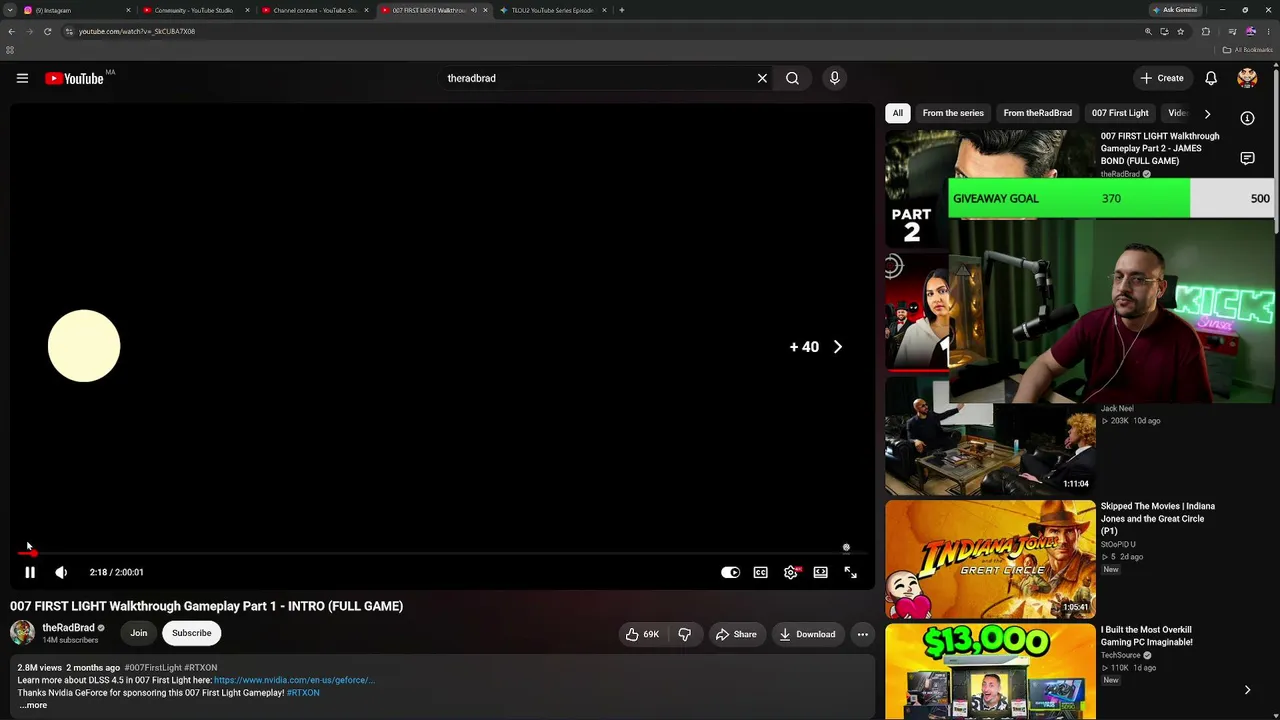Toggle closed captions
The width and height of the screenshot is (1280, 720).
coord(761,572)
